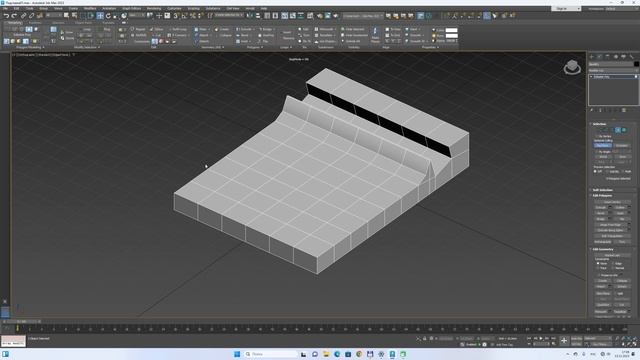The width and height of the screenshot is (640, 360).
Task: Open the Modifiers menu
Action: click(x=90, y=8)
